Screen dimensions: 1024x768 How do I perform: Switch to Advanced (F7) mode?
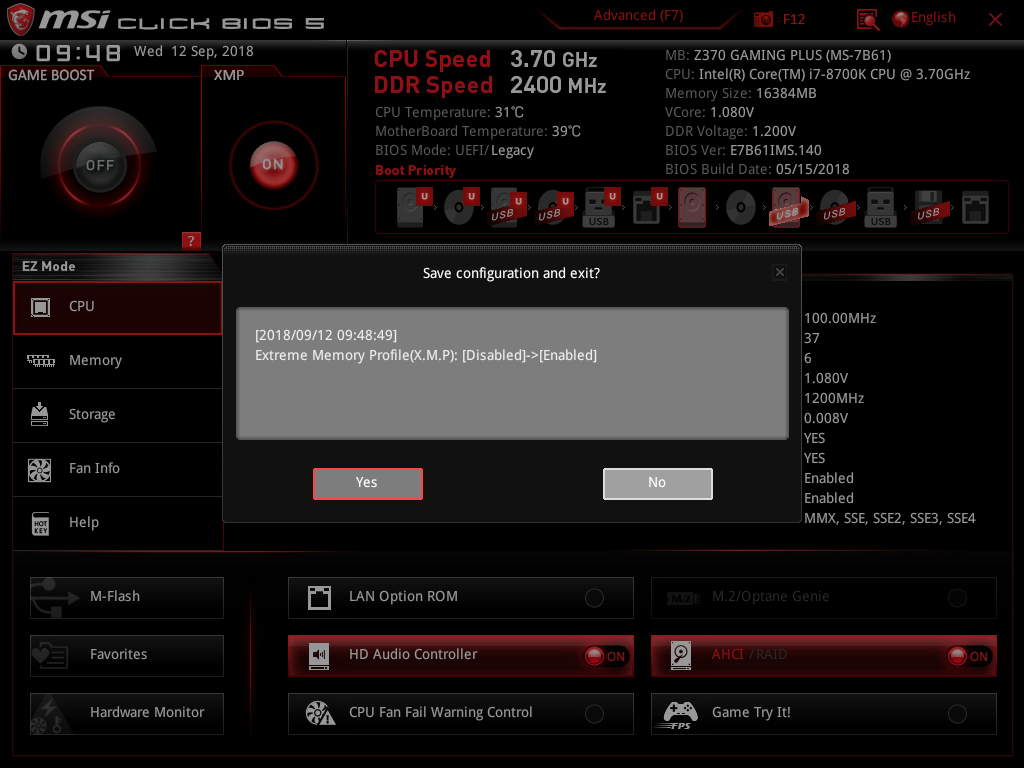click(637, 15)
